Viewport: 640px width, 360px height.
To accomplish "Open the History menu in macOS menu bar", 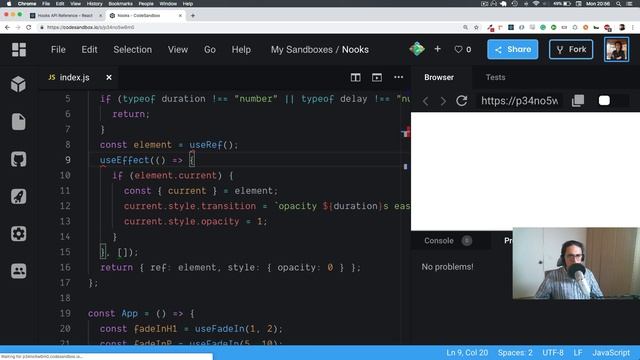I will [94, 4].
